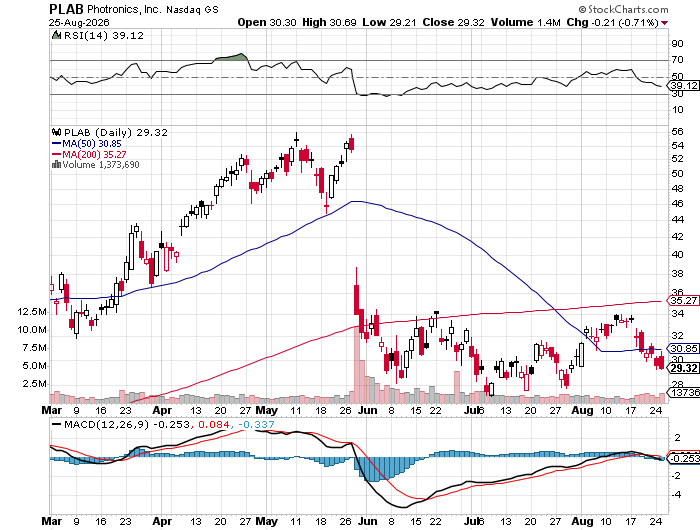Click the date 25-Aug-2026

coord(79,22)
